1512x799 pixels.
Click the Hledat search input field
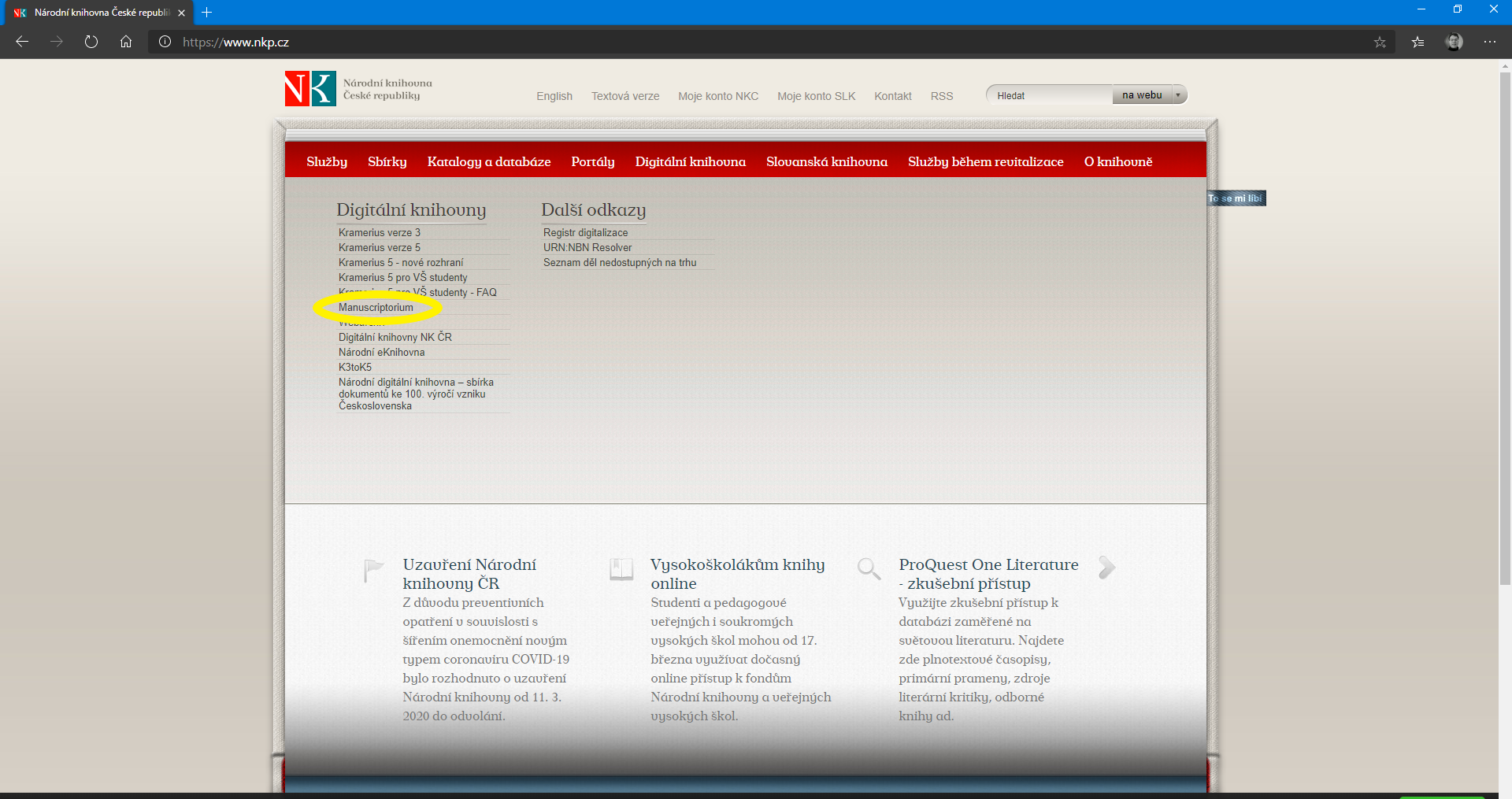[x=1049, y=95]
